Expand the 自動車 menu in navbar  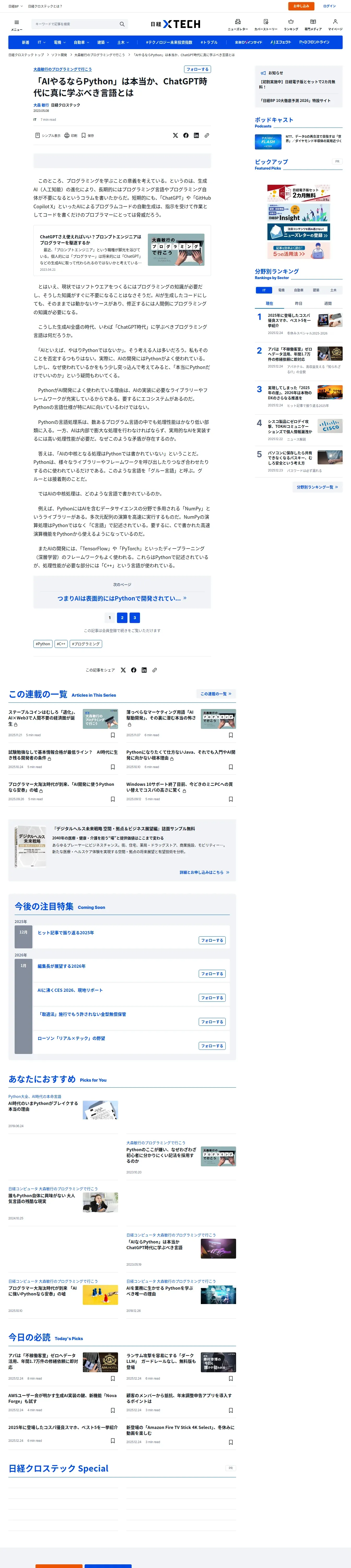click(81, 43)
